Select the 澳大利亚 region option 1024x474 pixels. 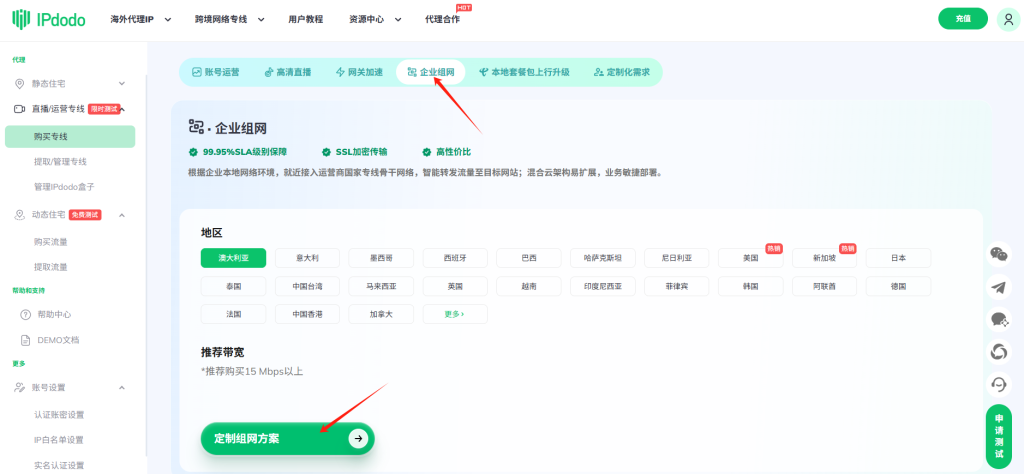point(233,258)
